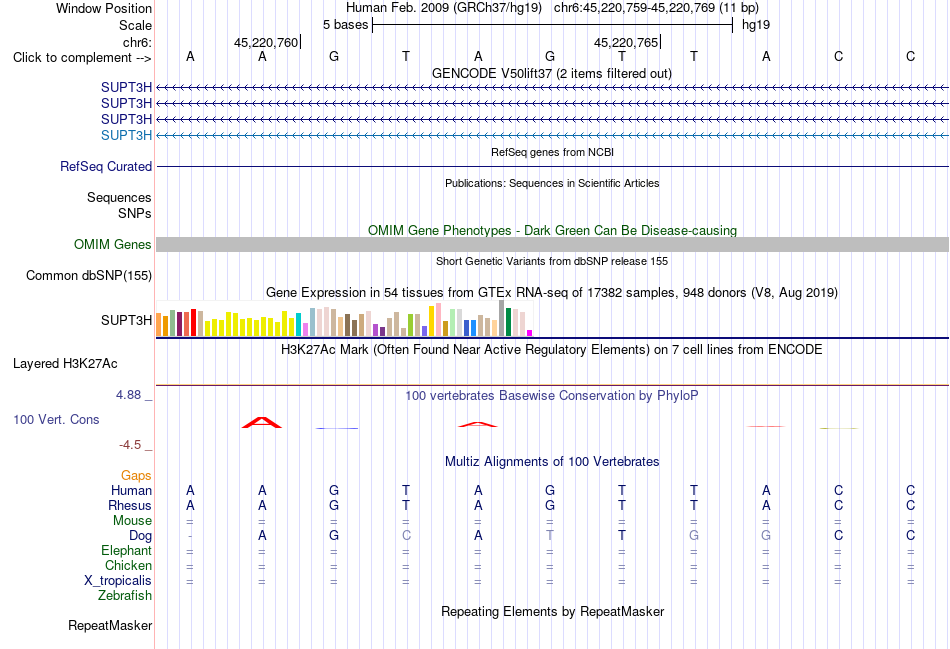Open 'RefSeq genes from NCBI' track title
Image resolution: width=950 pixels, height=649 pixels.
coord(552,152)
